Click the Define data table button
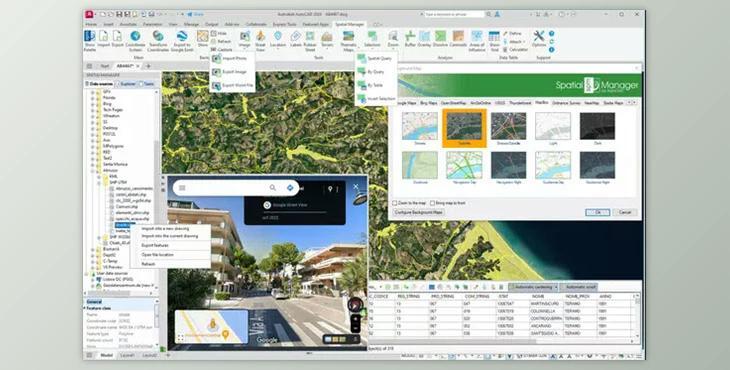This screenshot has width=730, height=370. [x=512, y=34]
